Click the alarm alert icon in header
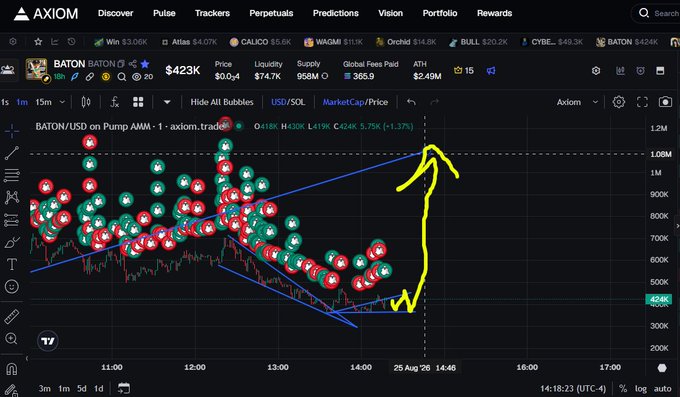The height and width of the screenshot is (397, 680). (641, 70)
